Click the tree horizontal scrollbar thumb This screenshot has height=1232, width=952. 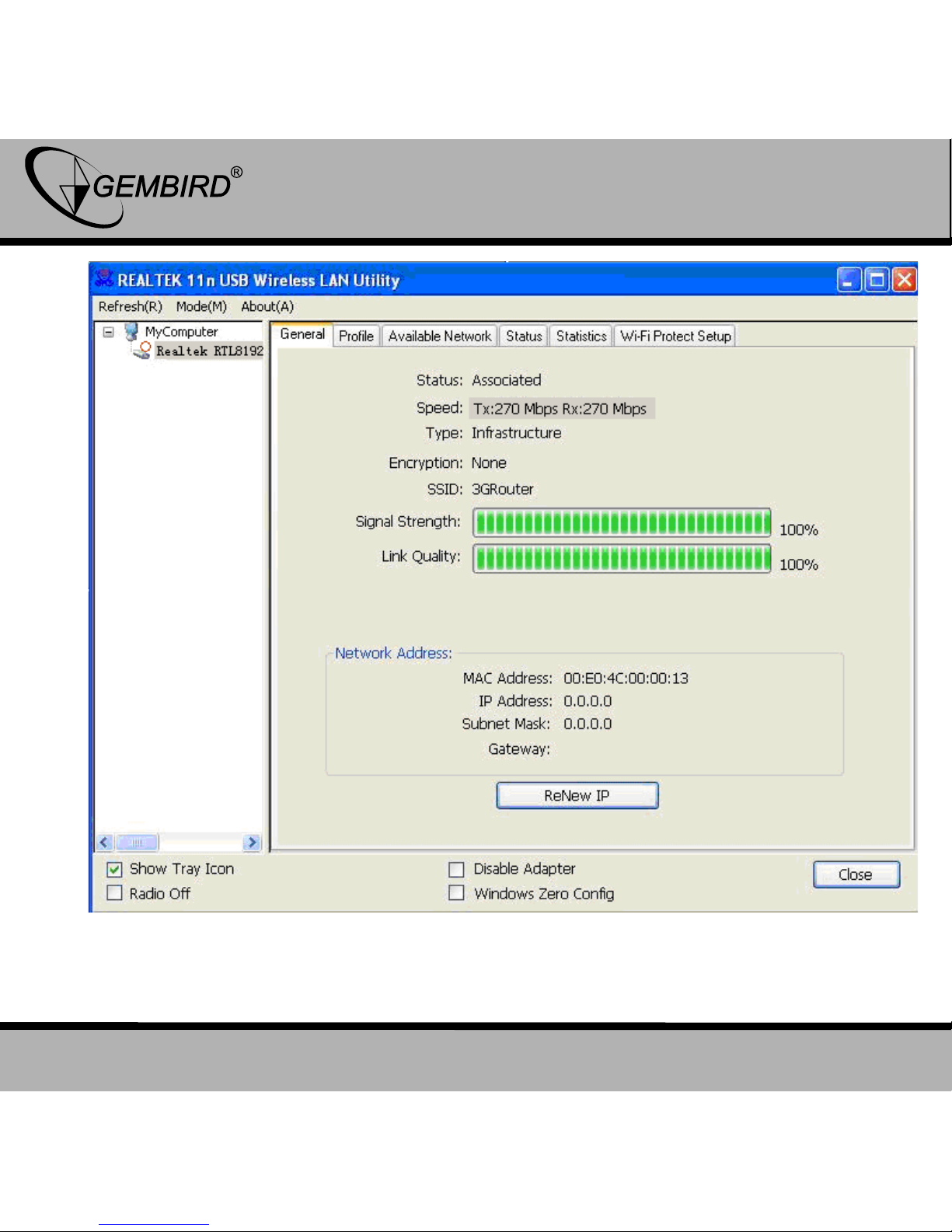click(137, 843)
